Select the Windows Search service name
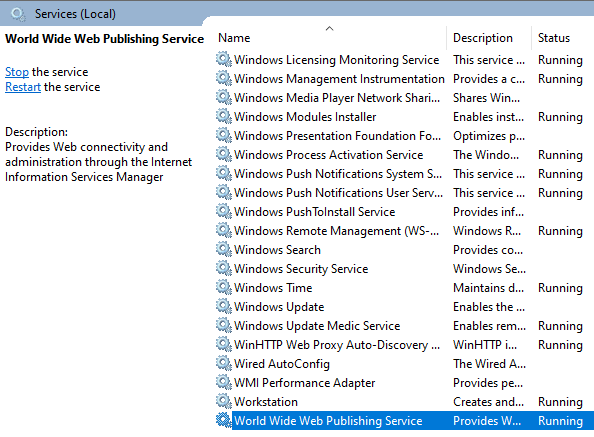This screenshot has height=437, width=594. 277,250
